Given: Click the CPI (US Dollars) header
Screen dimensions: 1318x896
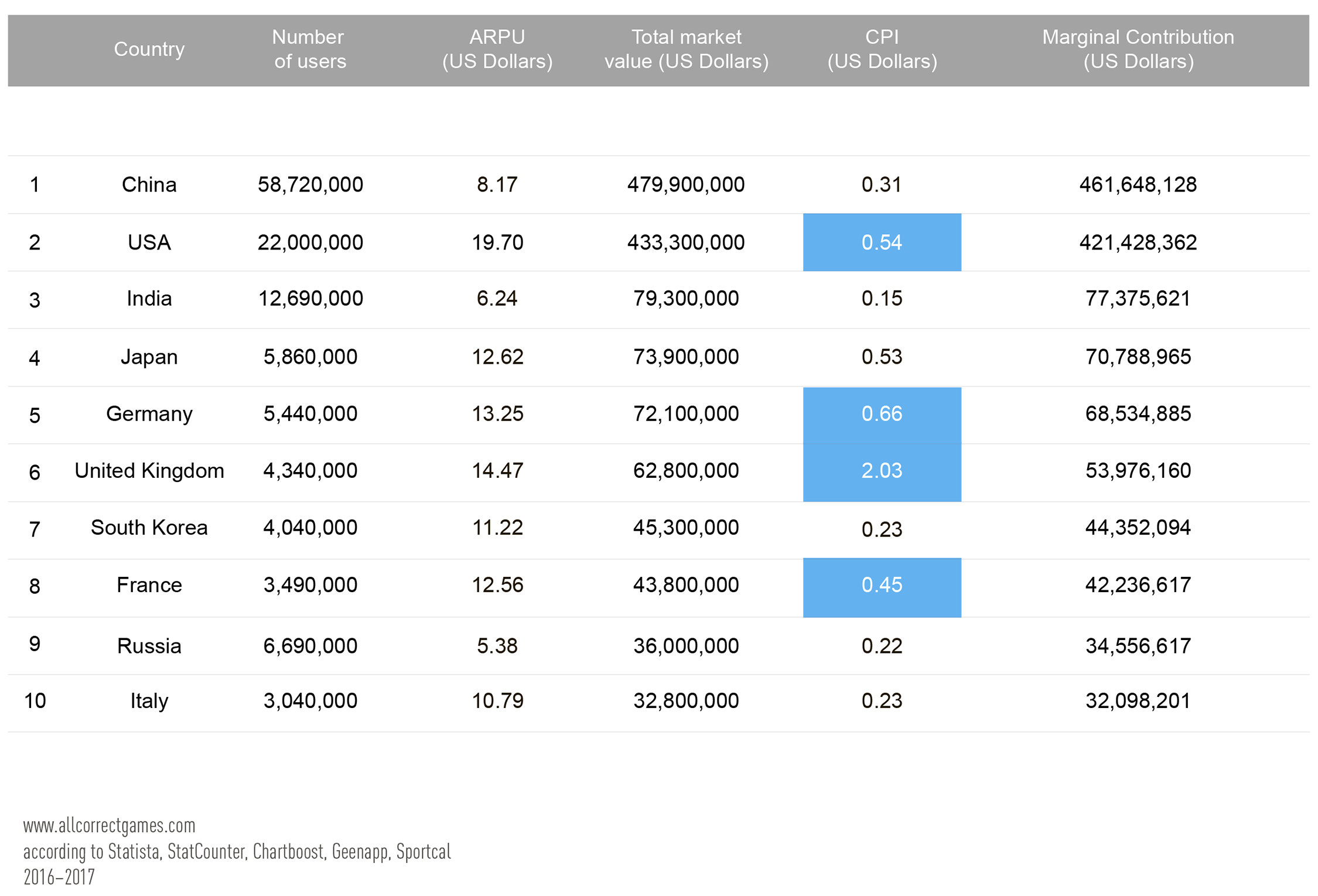Looking at the screenshot, I should point(882,49).
